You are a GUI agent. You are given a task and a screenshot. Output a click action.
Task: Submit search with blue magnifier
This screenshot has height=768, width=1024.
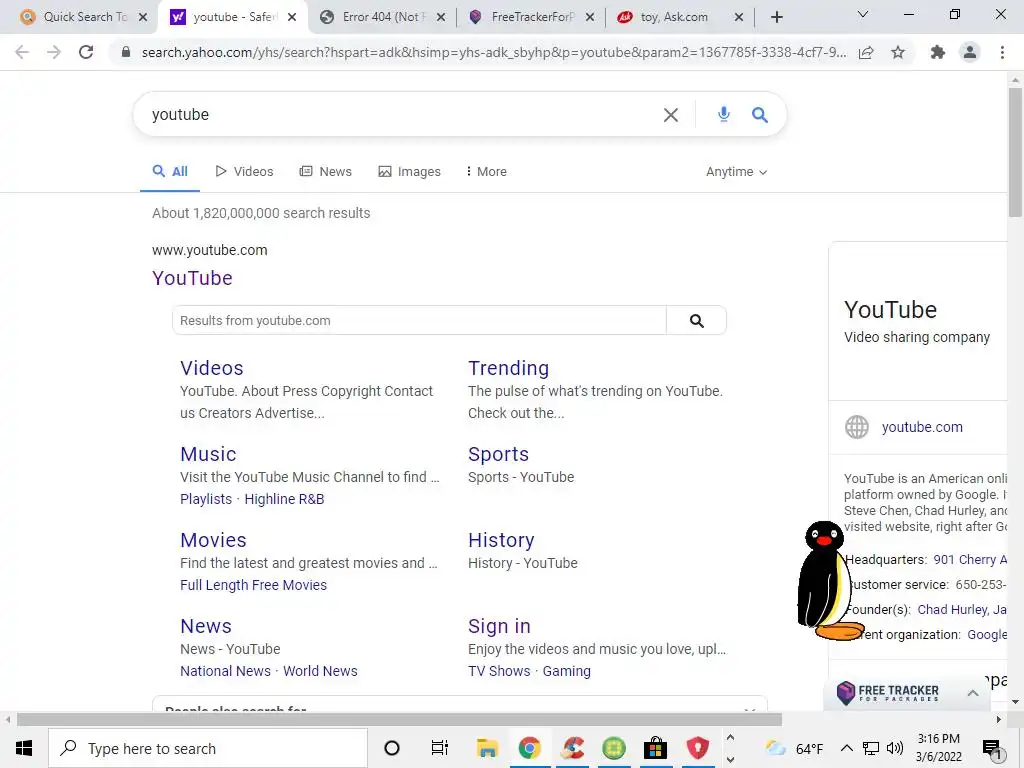pyautogui.click(x=760, y=115)
